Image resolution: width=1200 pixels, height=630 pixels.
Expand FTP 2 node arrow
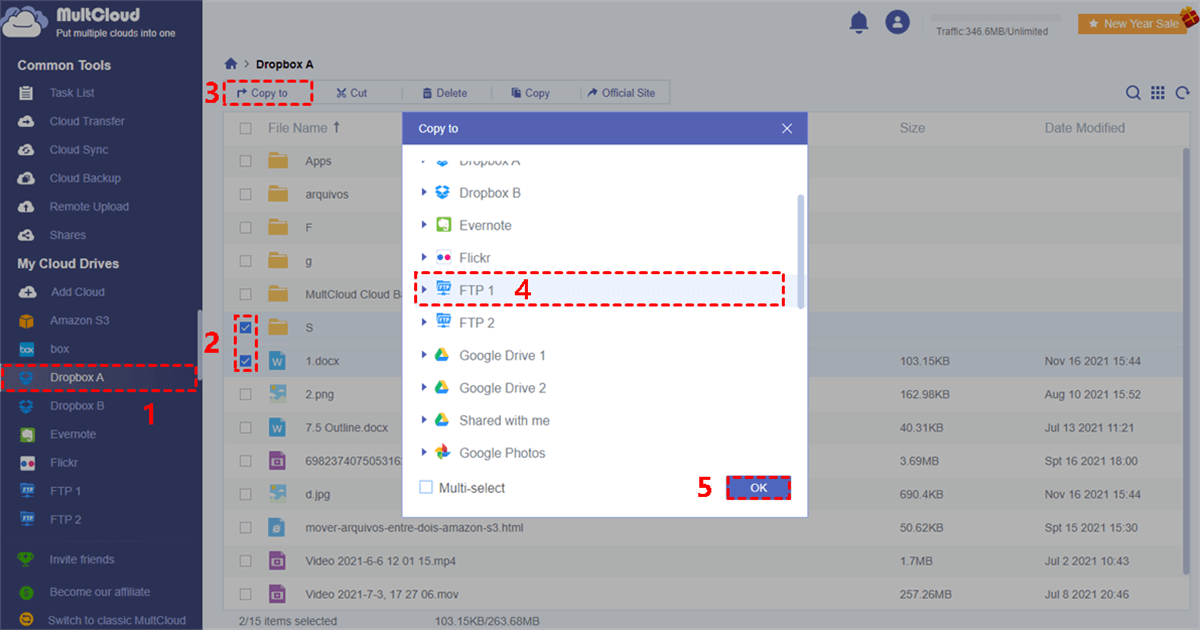point(425,323)
